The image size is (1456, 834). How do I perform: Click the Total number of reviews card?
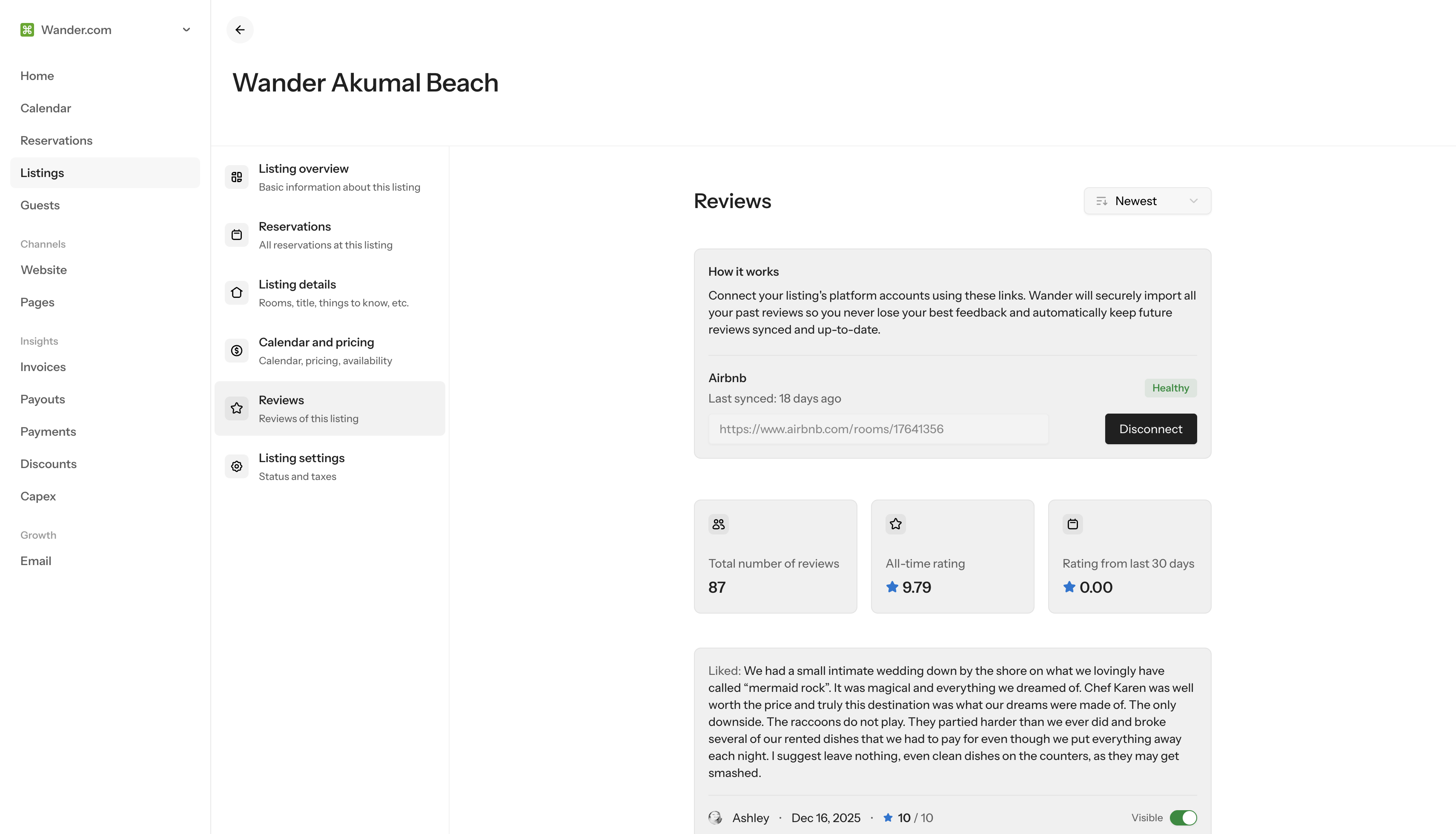click(775, 556)
